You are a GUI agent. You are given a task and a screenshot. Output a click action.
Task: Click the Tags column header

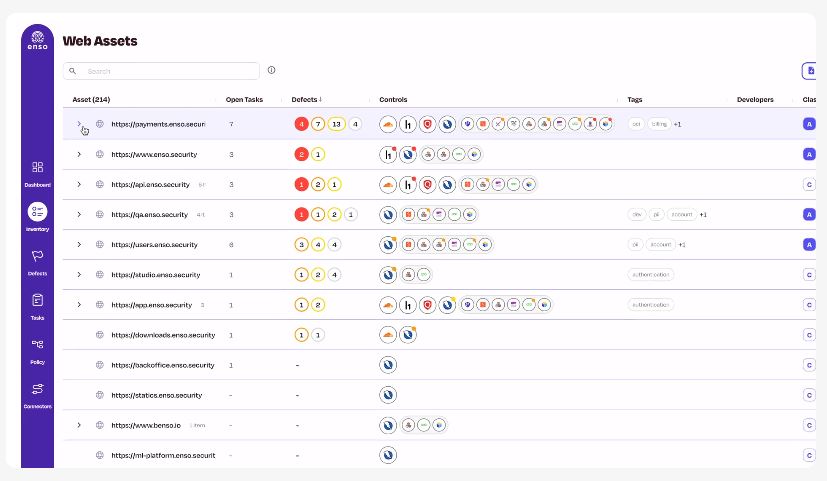tap(634, 99)
